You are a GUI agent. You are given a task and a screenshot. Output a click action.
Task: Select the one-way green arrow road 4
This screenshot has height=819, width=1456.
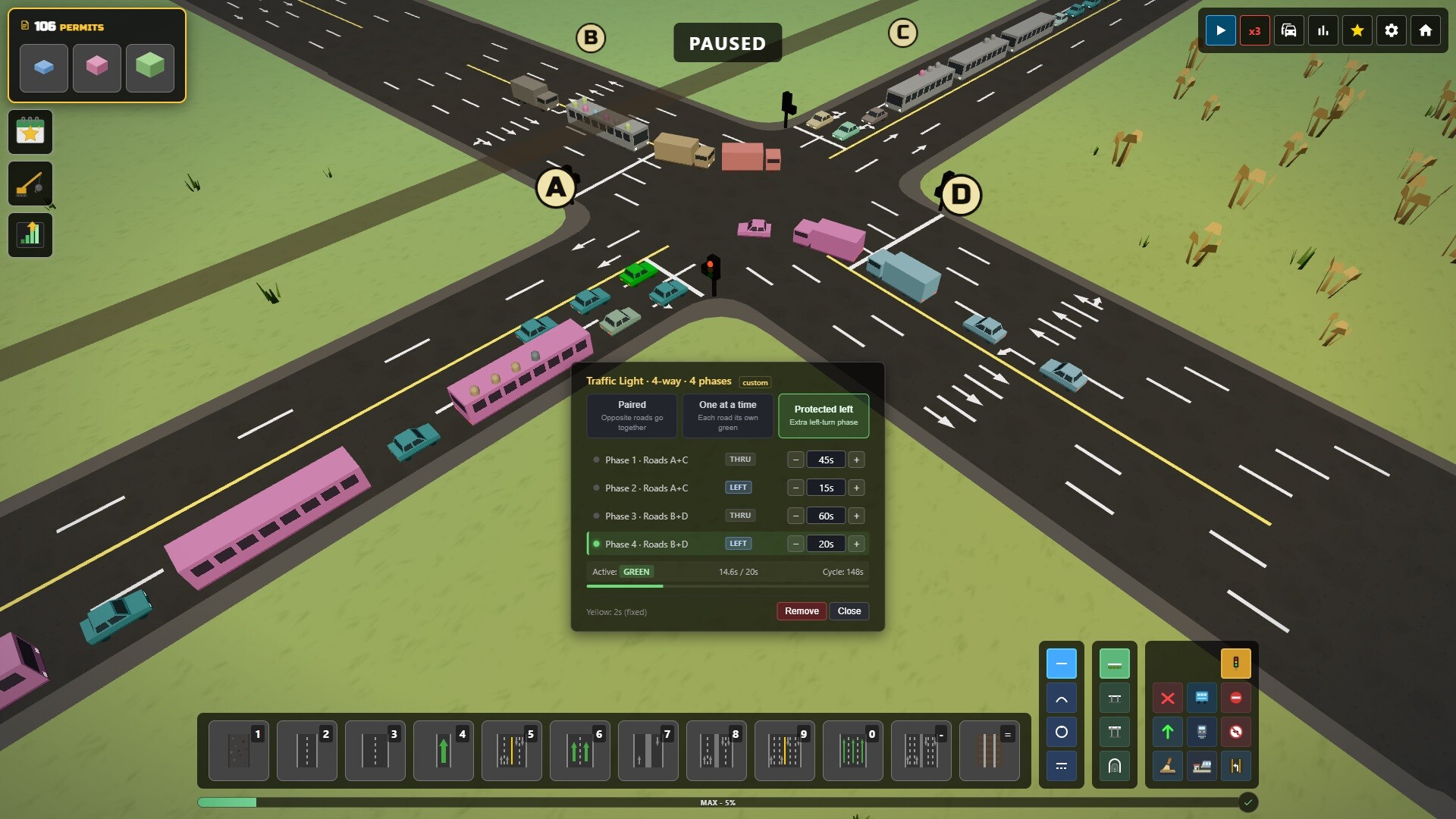[444, 751]
